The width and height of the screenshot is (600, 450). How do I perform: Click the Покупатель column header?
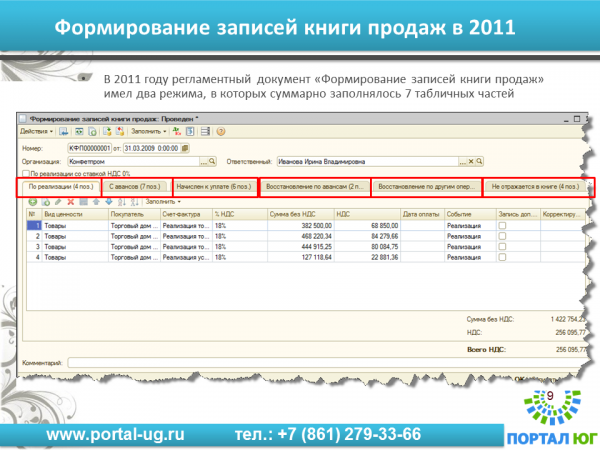coord(134,214)
